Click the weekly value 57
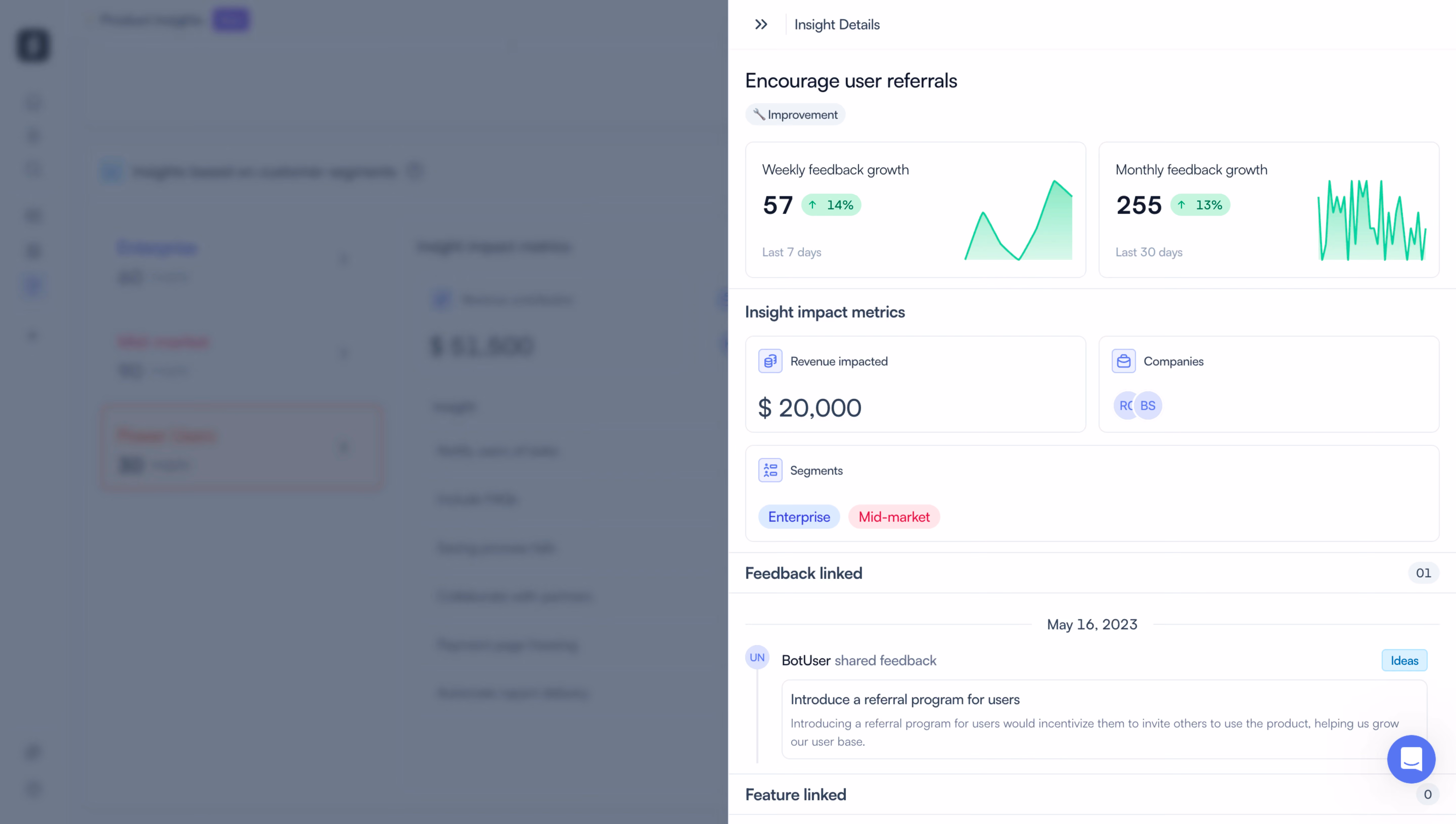 (x=778, y=205)
